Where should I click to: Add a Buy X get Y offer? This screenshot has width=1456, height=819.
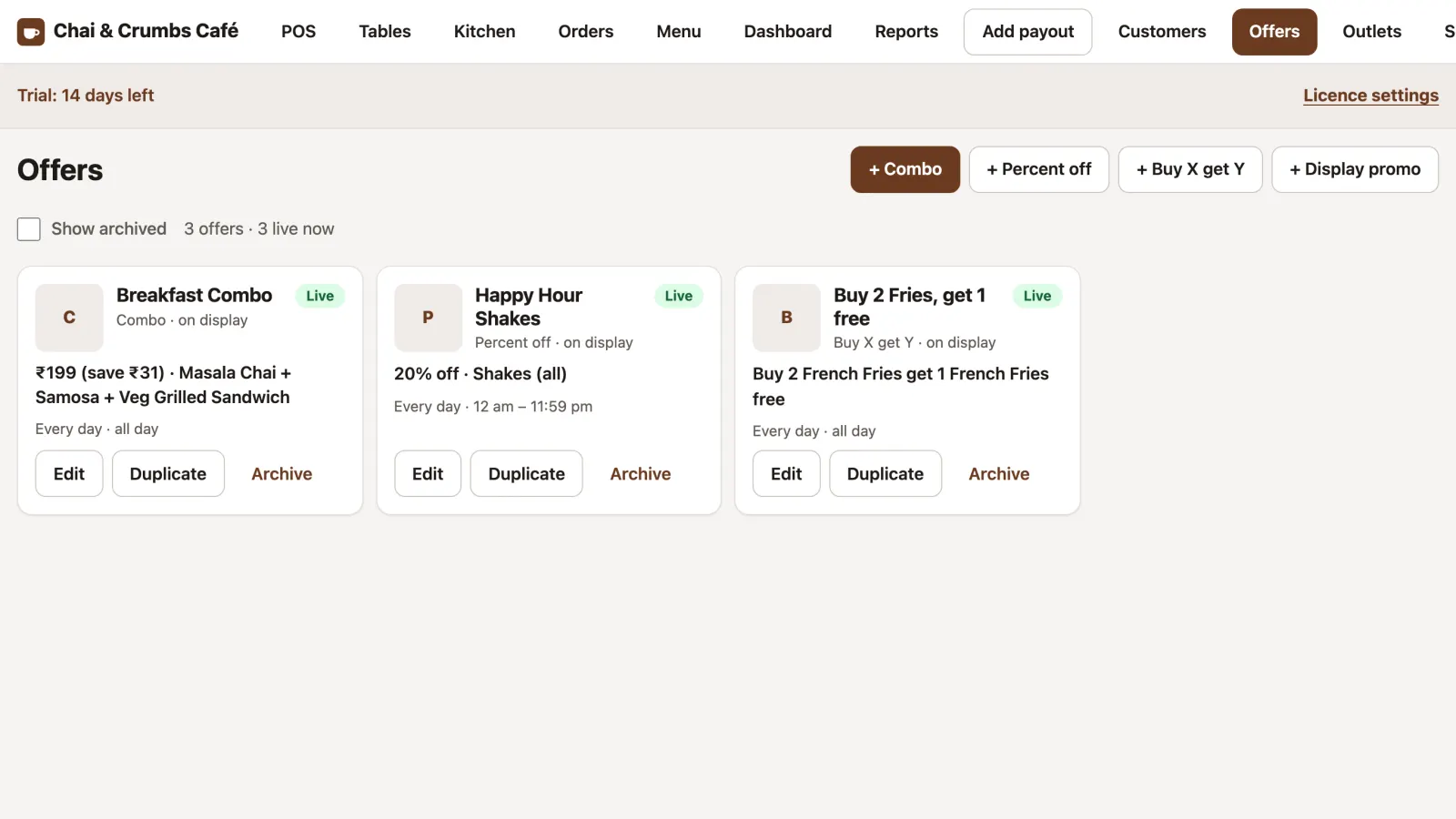[1190, 169]
